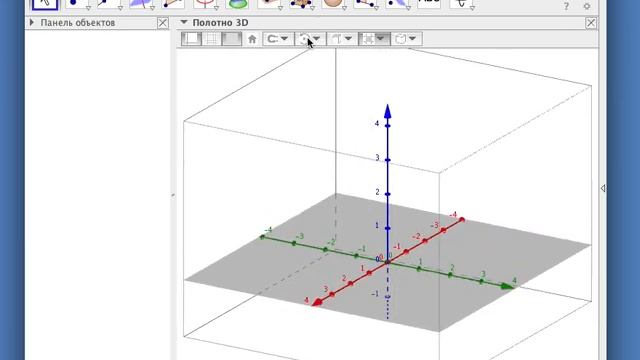Select the Circle with Axis tool
Image resolution: width=640 pixels, height=360 pixels.
point(205,4)
